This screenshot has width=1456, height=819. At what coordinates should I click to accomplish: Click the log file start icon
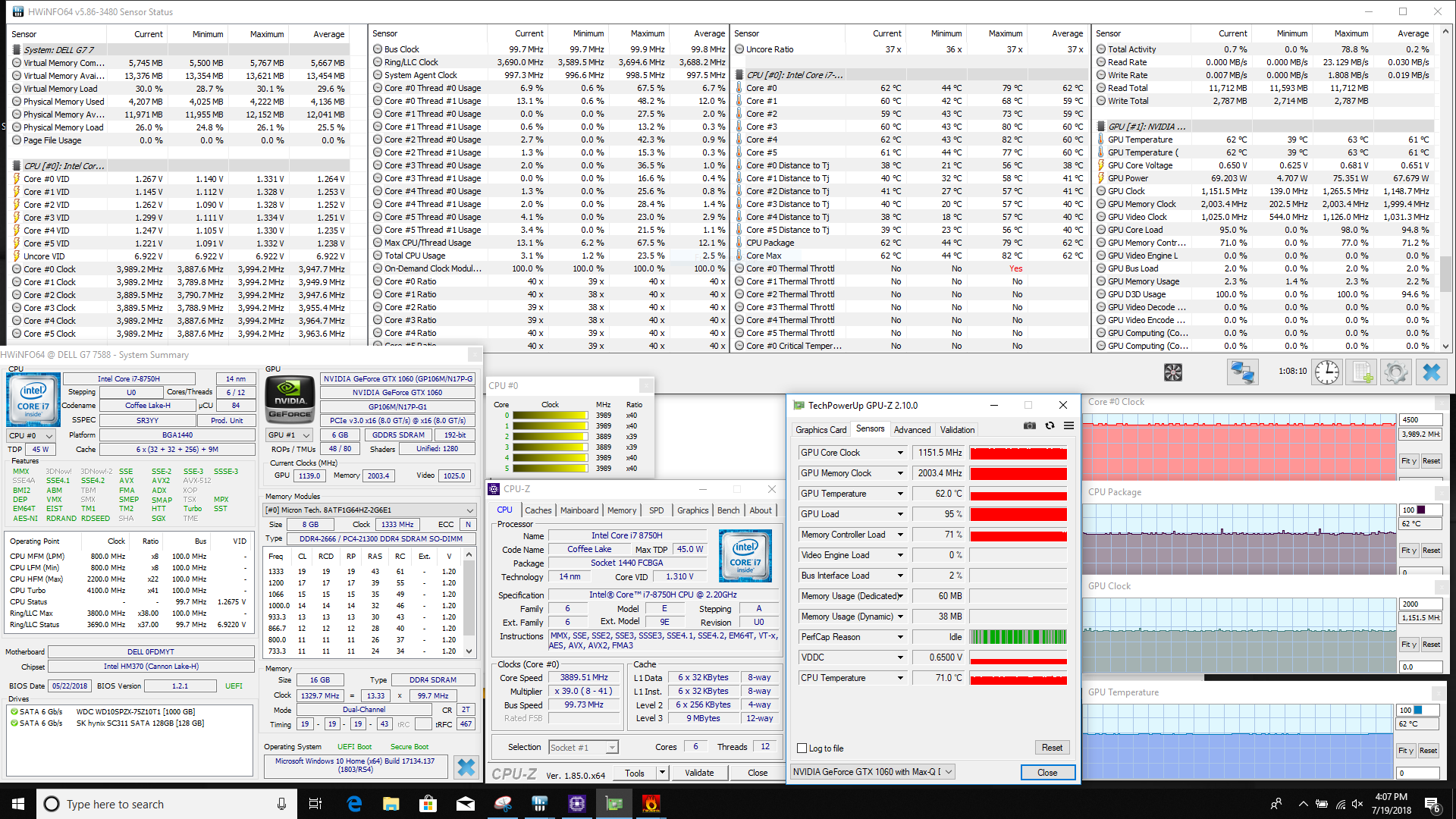[1362, 372]
